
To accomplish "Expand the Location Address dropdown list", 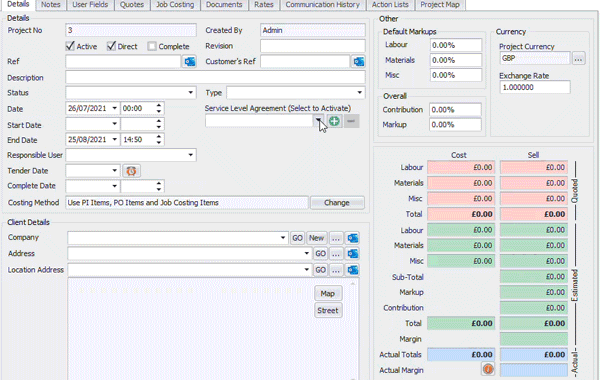I will click(x=307, y=270).
